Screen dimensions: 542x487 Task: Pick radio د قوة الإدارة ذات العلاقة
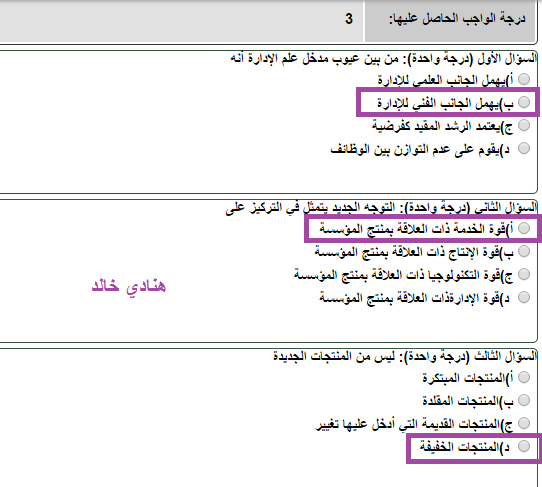pyautogui.click(x=524, y=297)
